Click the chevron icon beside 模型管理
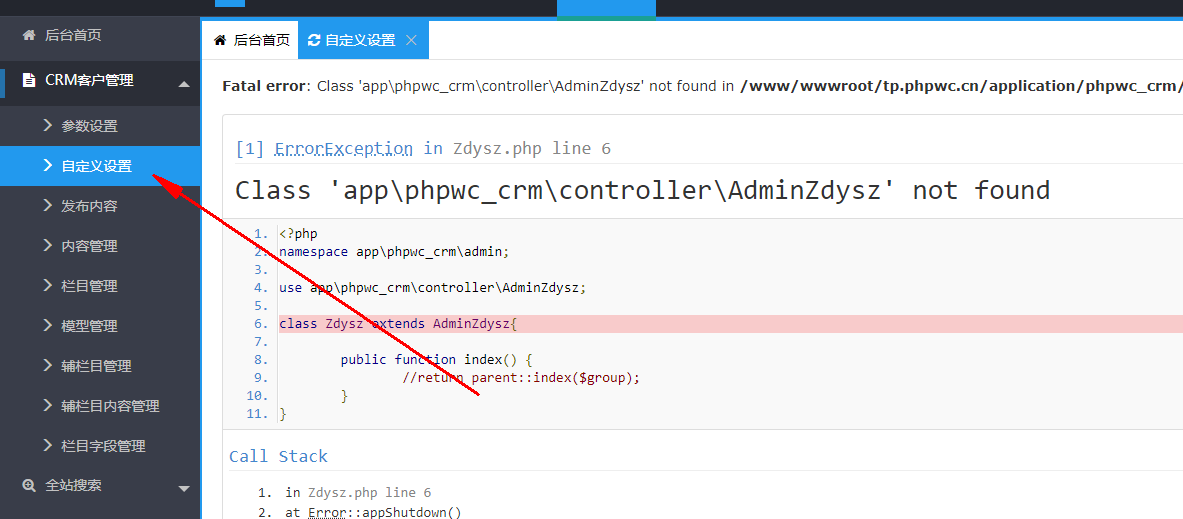 coord(48,325)
